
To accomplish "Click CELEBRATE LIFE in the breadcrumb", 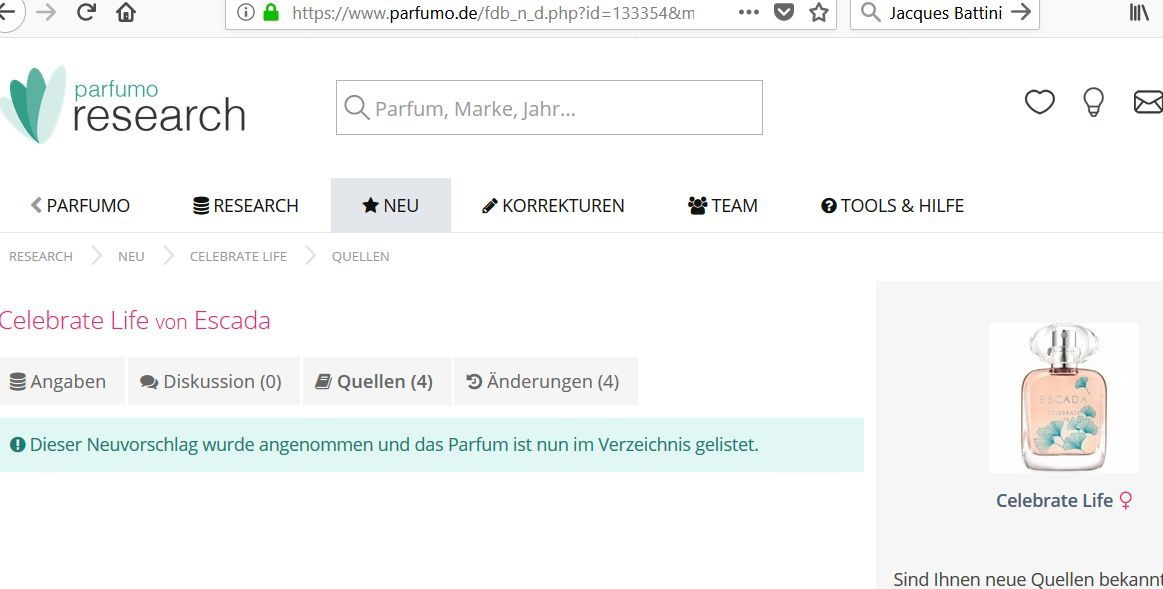I will point(238,257).
